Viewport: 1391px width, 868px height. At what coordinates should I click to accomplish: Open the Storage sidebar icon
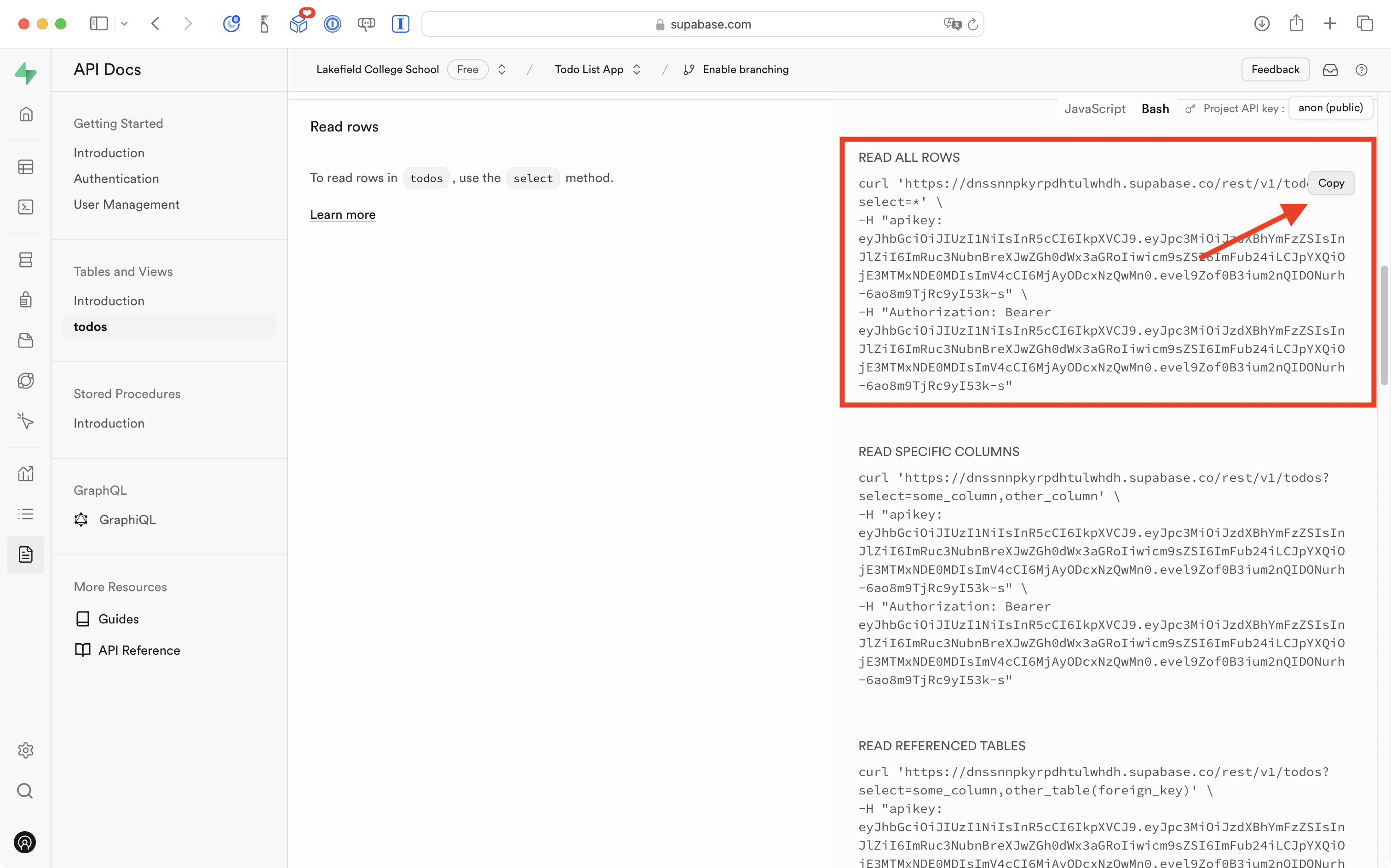(x=26, y=340)
